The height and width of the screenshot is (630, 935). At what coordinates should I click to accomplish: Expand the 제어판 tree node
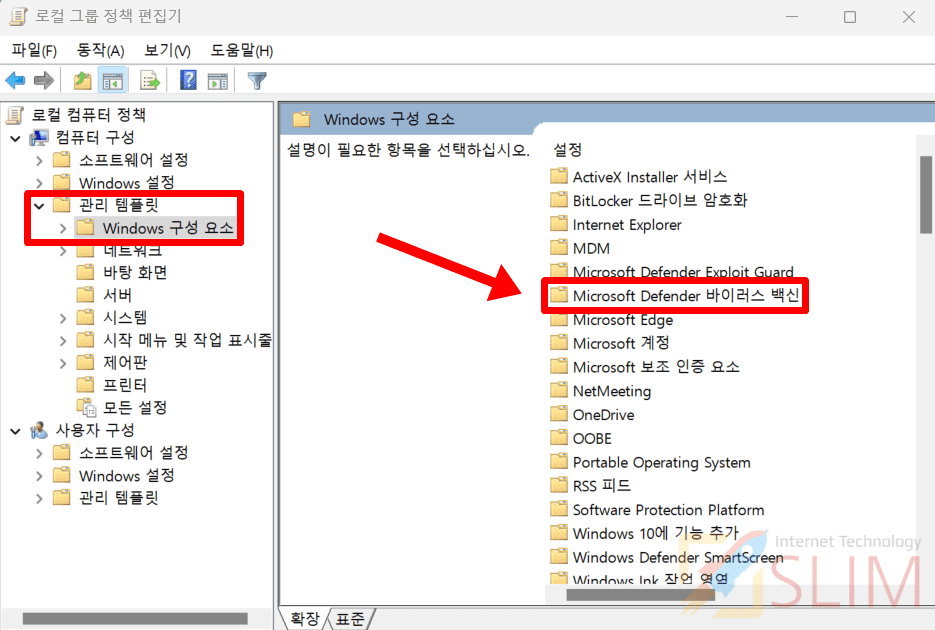[x=63, y=363]
